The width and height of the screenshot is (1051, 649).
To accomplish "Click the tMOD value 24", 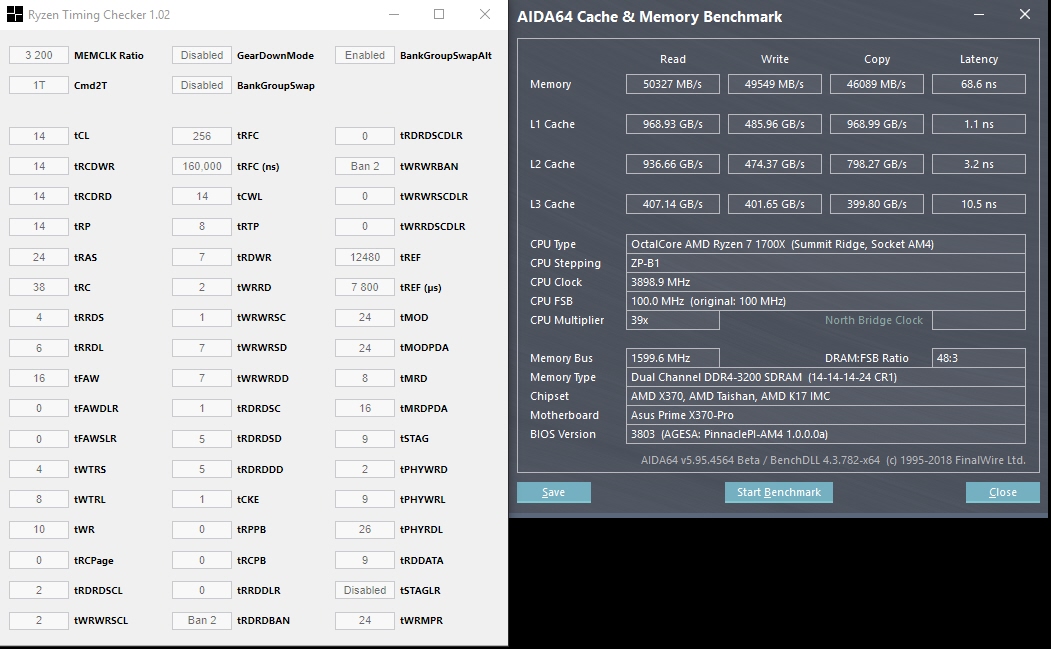I will tap(365, 317).
